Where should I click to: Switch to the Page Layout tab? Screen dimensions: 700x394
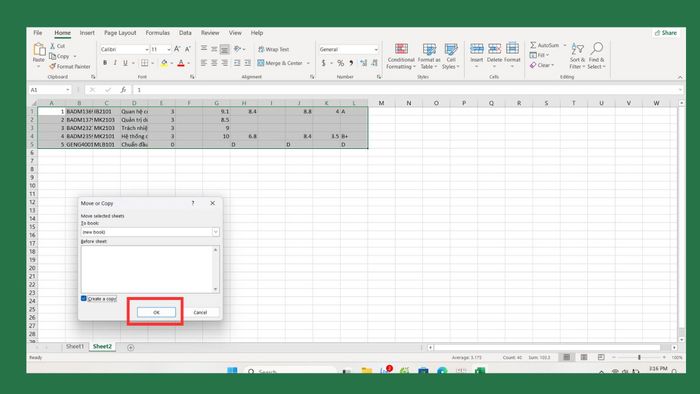[120, 33]
